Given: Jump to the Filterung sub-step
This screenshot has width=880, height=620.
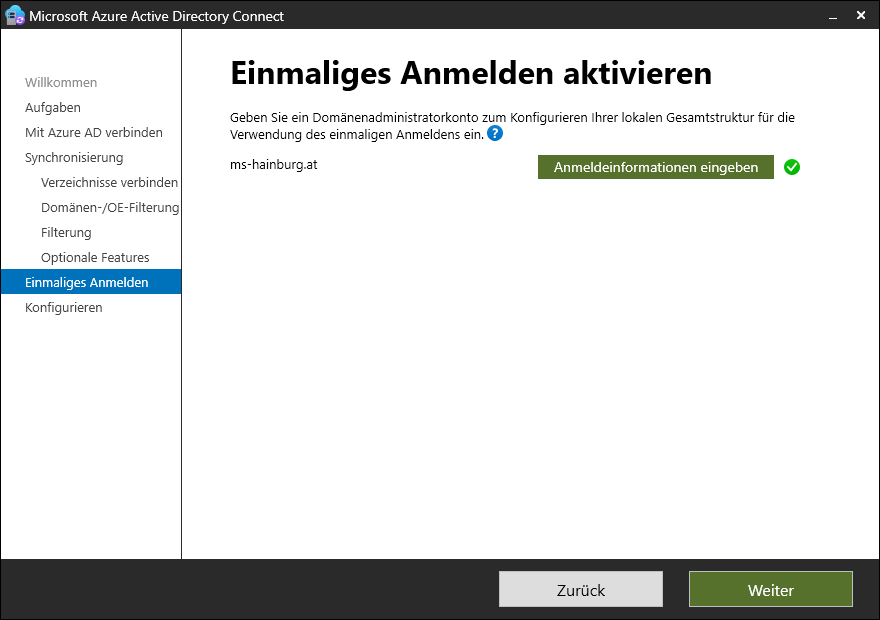Looking at the screenshot, I should 66,232.
